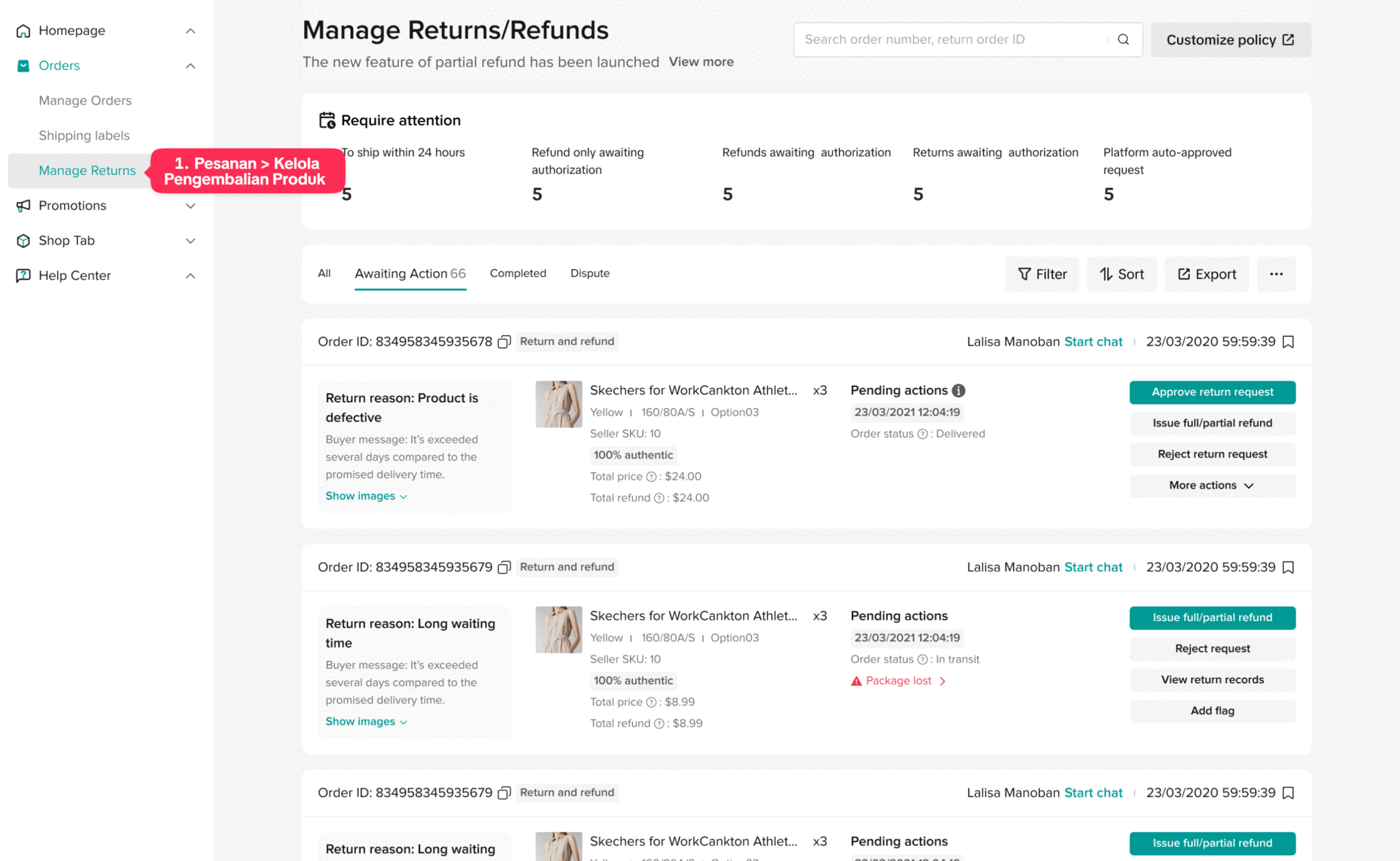
Task: Expand the More actions dropdown
Action: [x=1212, y=486]
